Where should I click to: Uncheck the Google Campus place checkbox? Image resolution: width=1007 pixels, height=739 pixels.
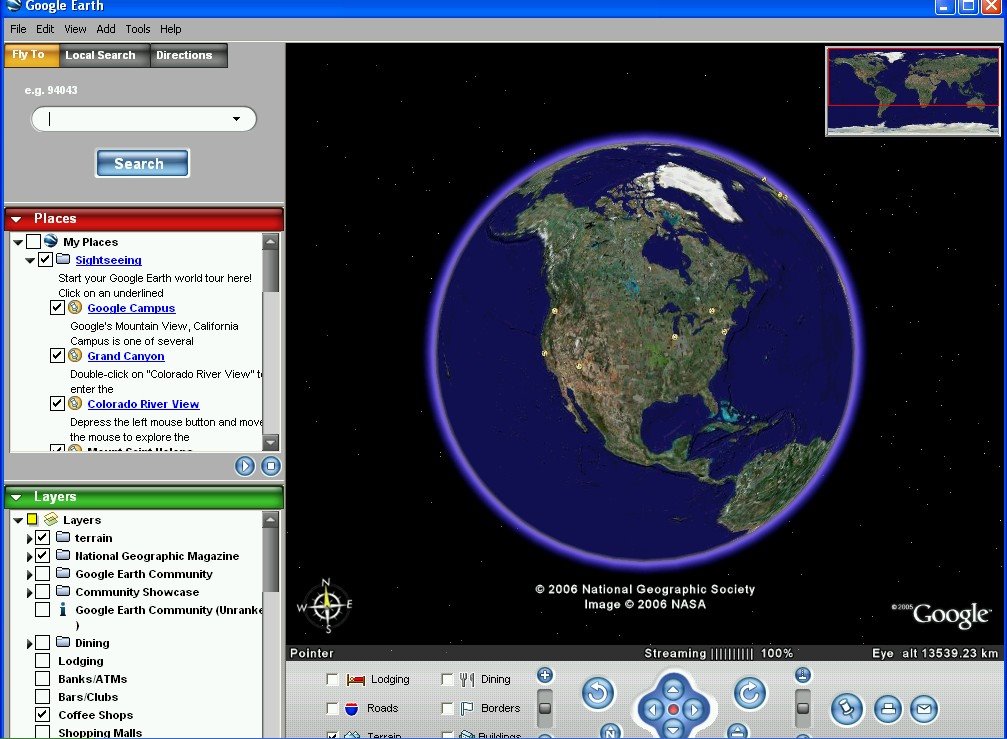pos(57,308)
